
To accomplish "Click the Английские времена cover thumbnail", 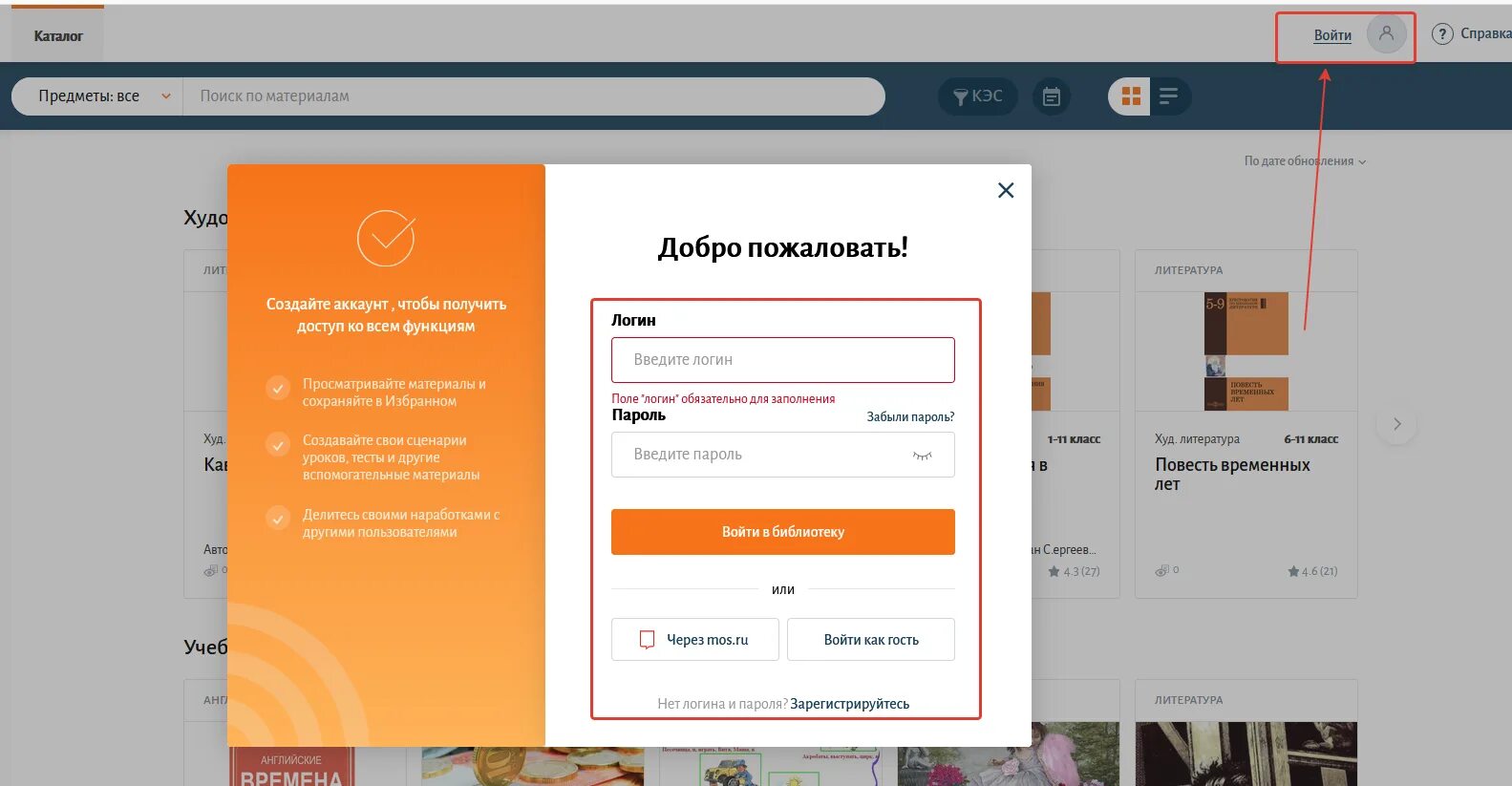I will click(291, 766).
